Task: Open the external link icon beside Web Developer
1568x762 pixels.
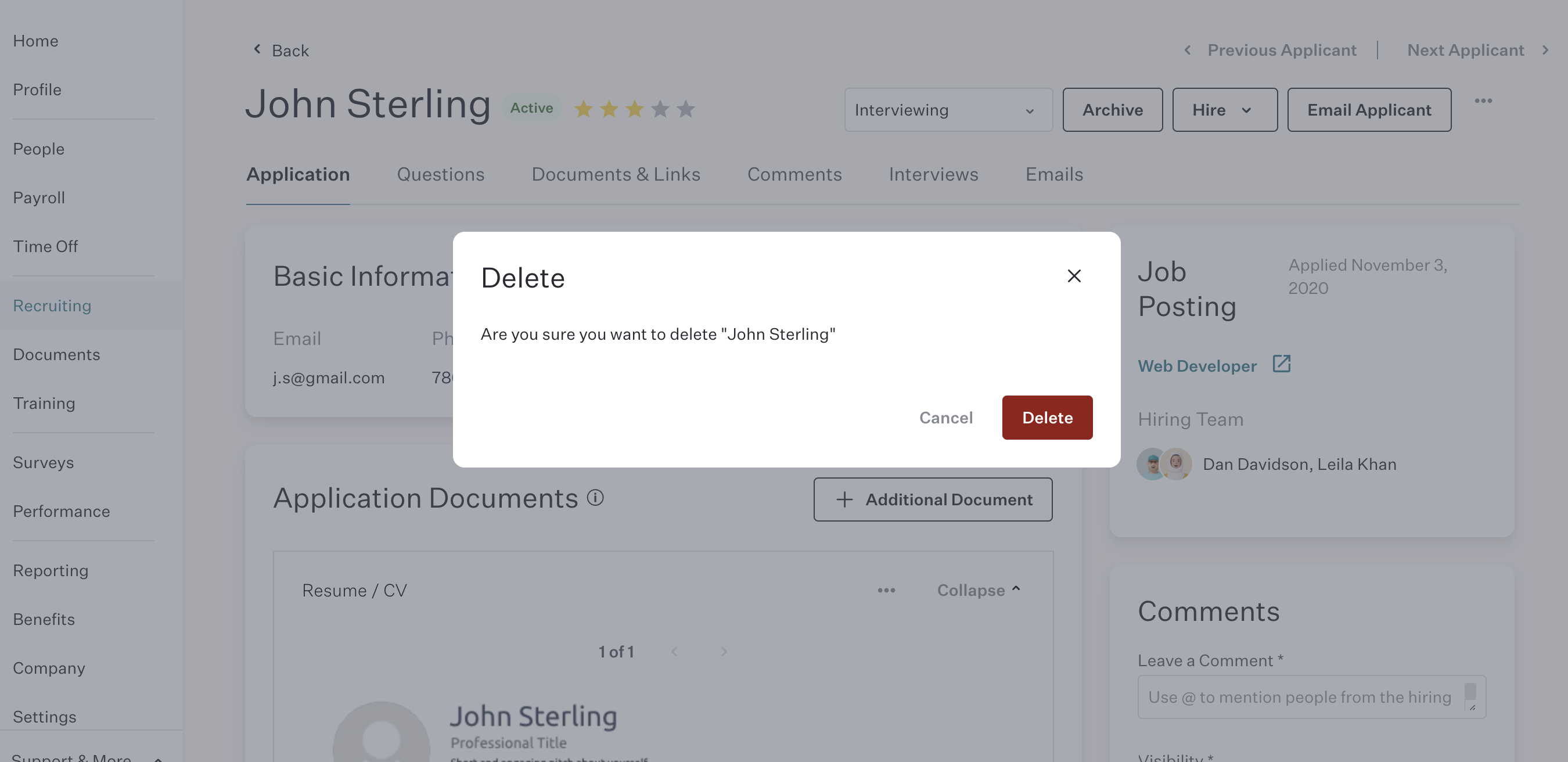Action: [x=1281, y=364]
